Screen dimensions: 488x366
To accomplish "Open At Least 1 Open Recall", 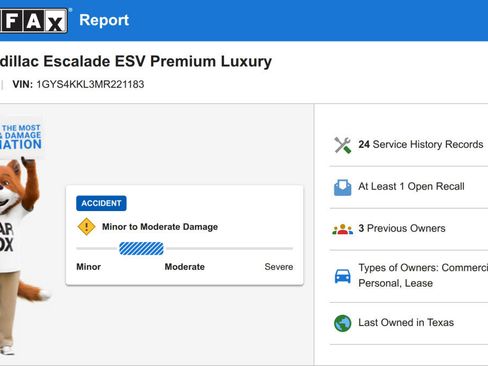I will click(411, 186).
